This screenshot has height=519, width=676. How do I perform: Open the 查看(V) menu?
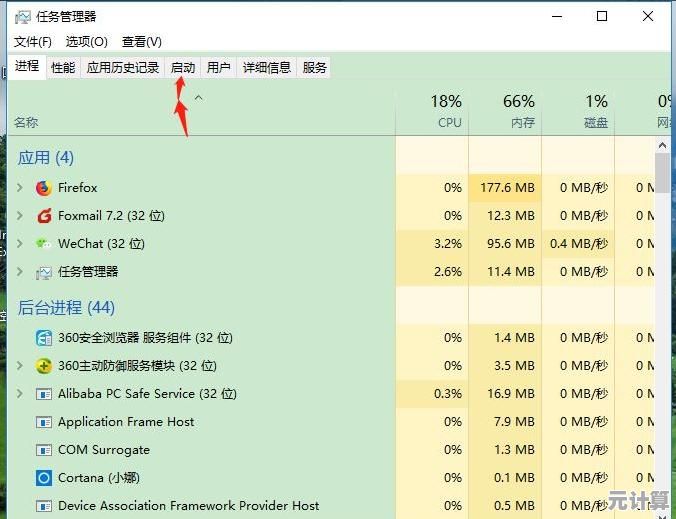[x=141, y=41]
